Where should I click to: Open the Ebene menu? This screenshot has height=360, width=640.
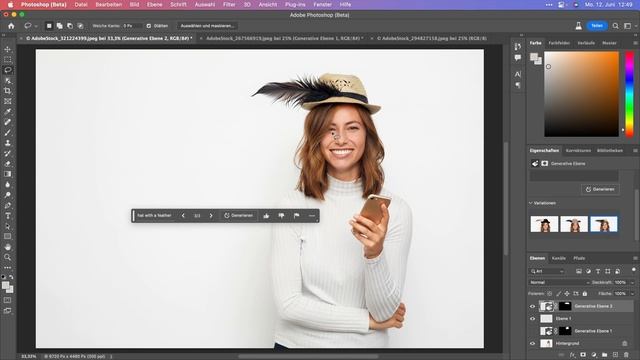point(154,4)
